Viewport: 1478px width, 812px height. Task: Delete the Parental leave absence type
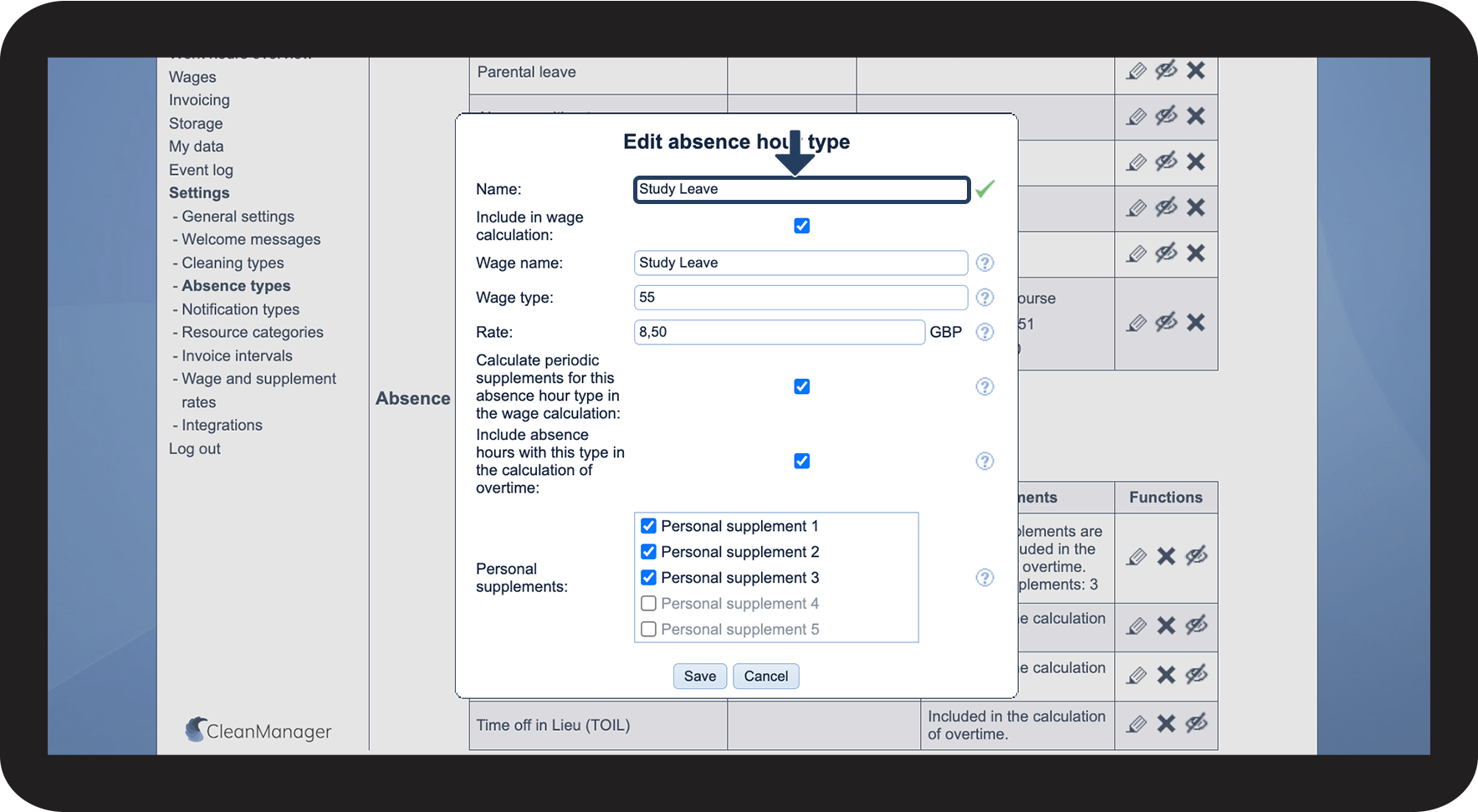(x=1196, y=70)
